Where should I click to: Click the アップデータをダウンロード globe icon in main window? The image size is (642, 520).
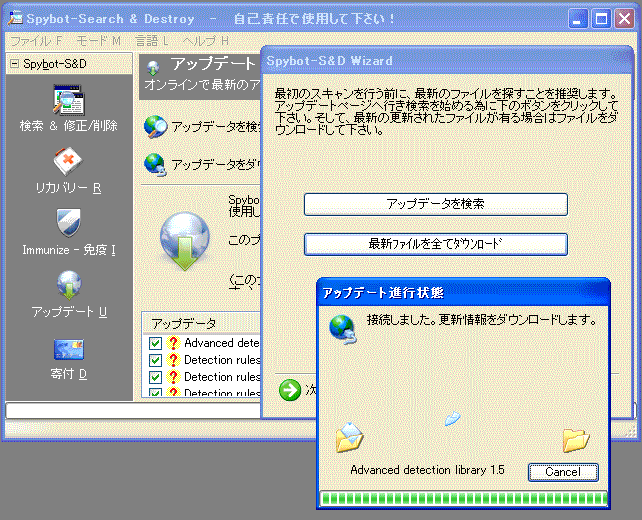155,165
